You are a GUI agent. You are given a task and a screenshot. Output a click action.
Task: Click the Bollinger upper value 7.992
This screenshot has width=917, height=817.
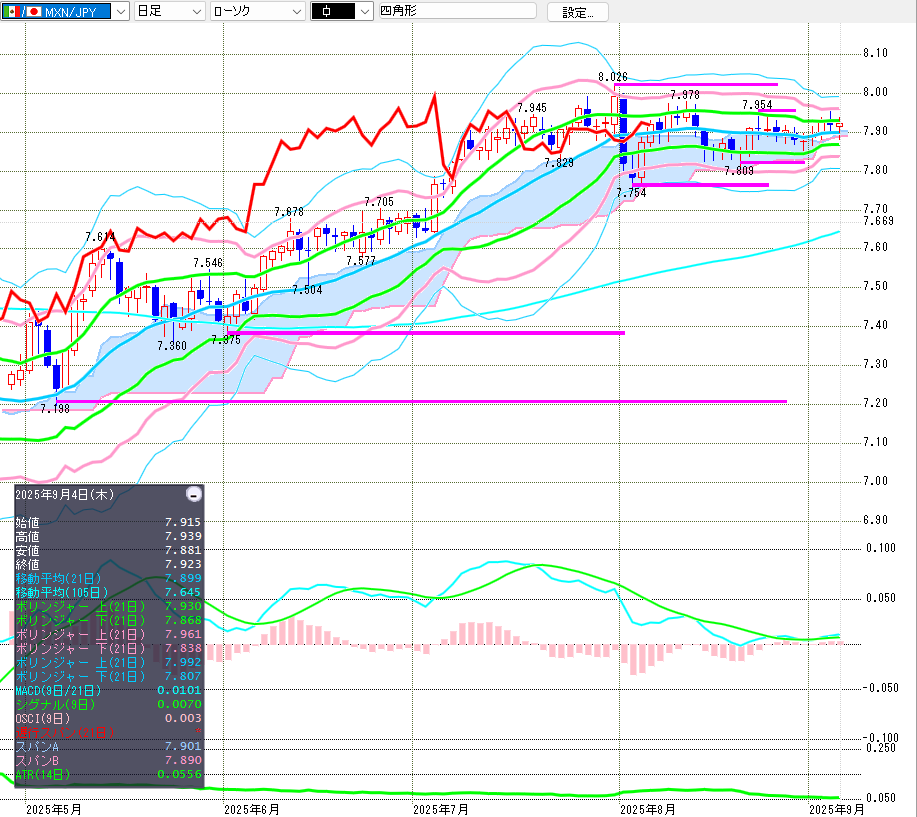click(x=182, y=663)
